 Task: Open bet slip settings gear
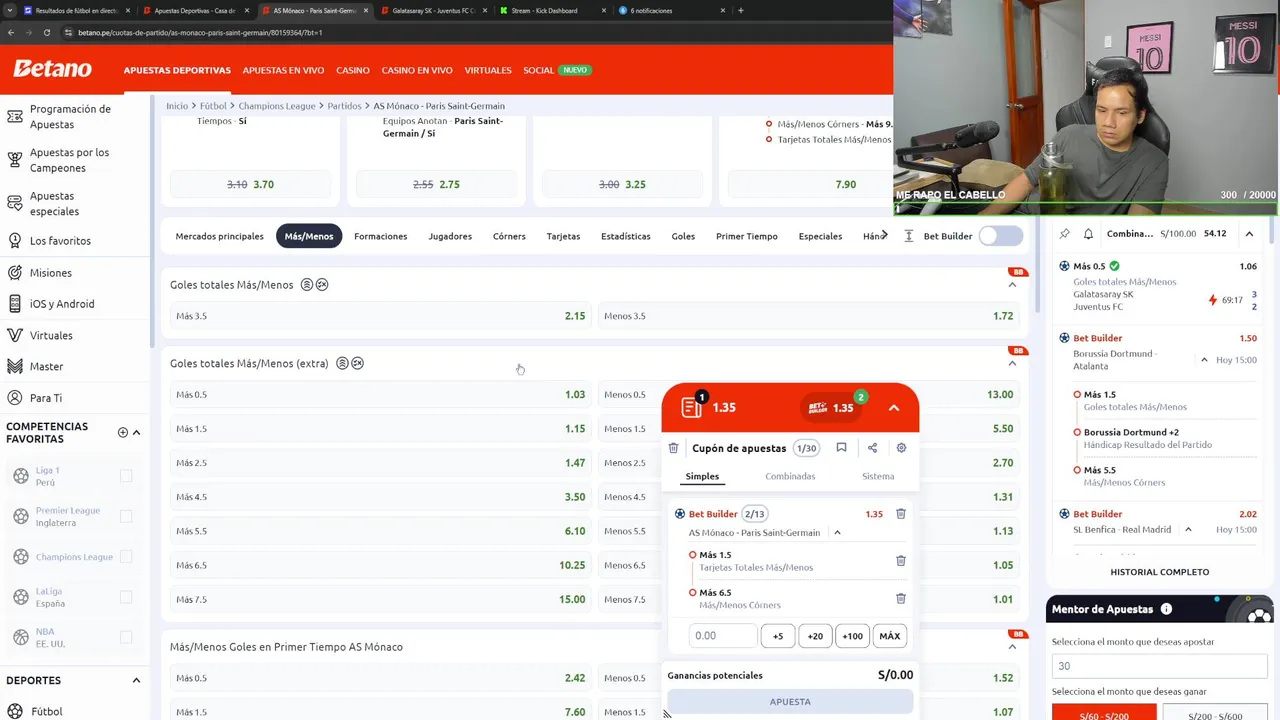(901, 448)
